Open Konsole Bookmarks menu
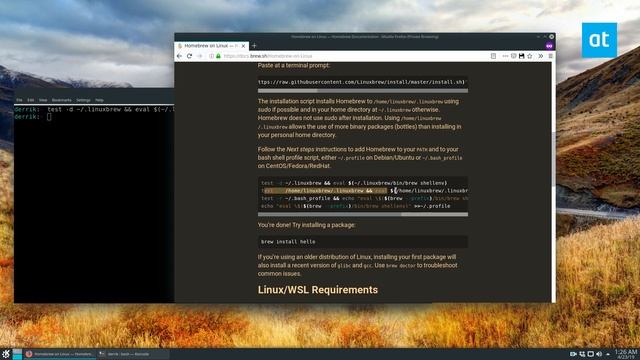The height and width of the screenshot is (360, 640). click(x=62, y=100)
